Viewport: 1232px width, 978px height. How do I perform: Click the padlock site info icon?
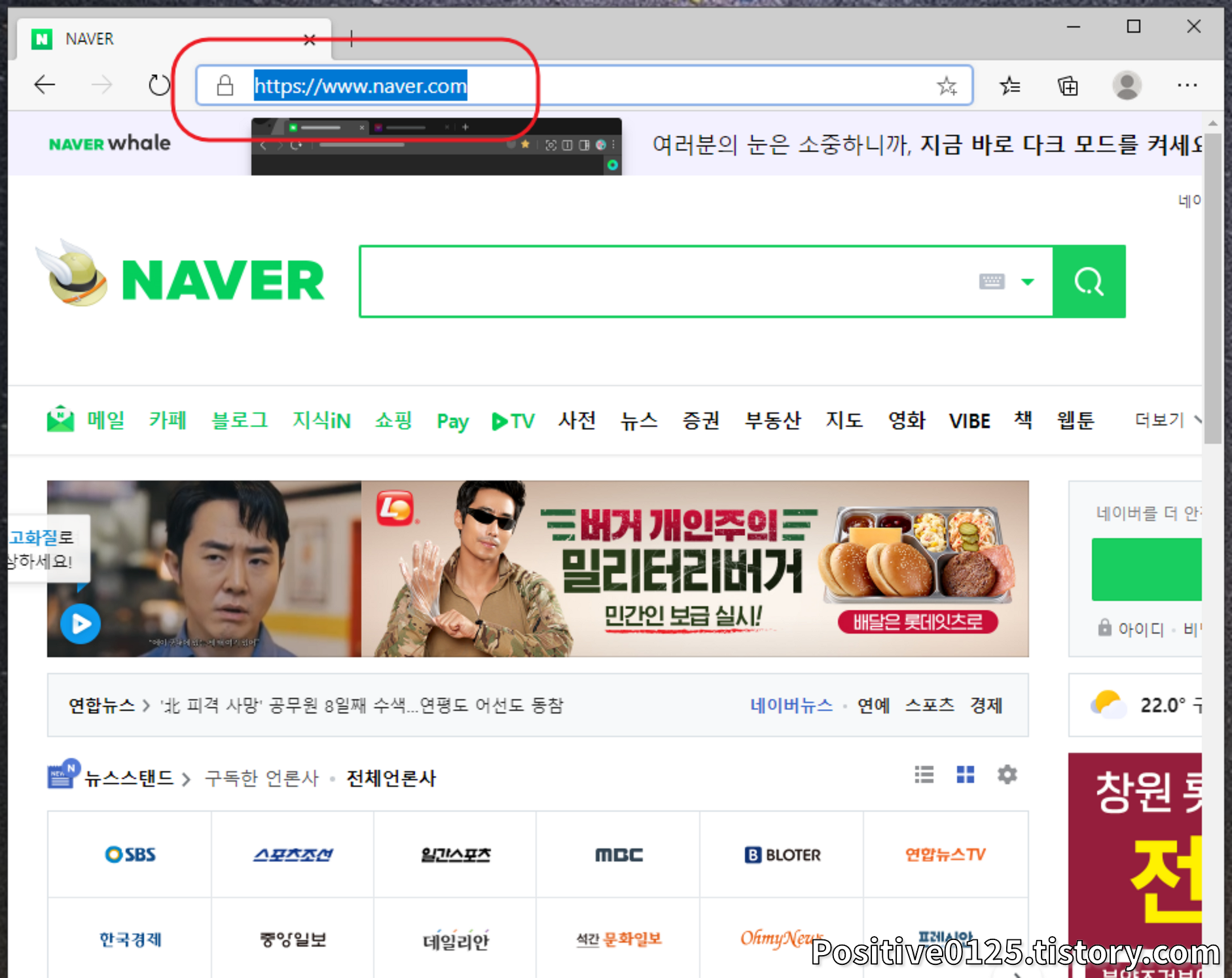pyautogui.click(x=225, y=85)
